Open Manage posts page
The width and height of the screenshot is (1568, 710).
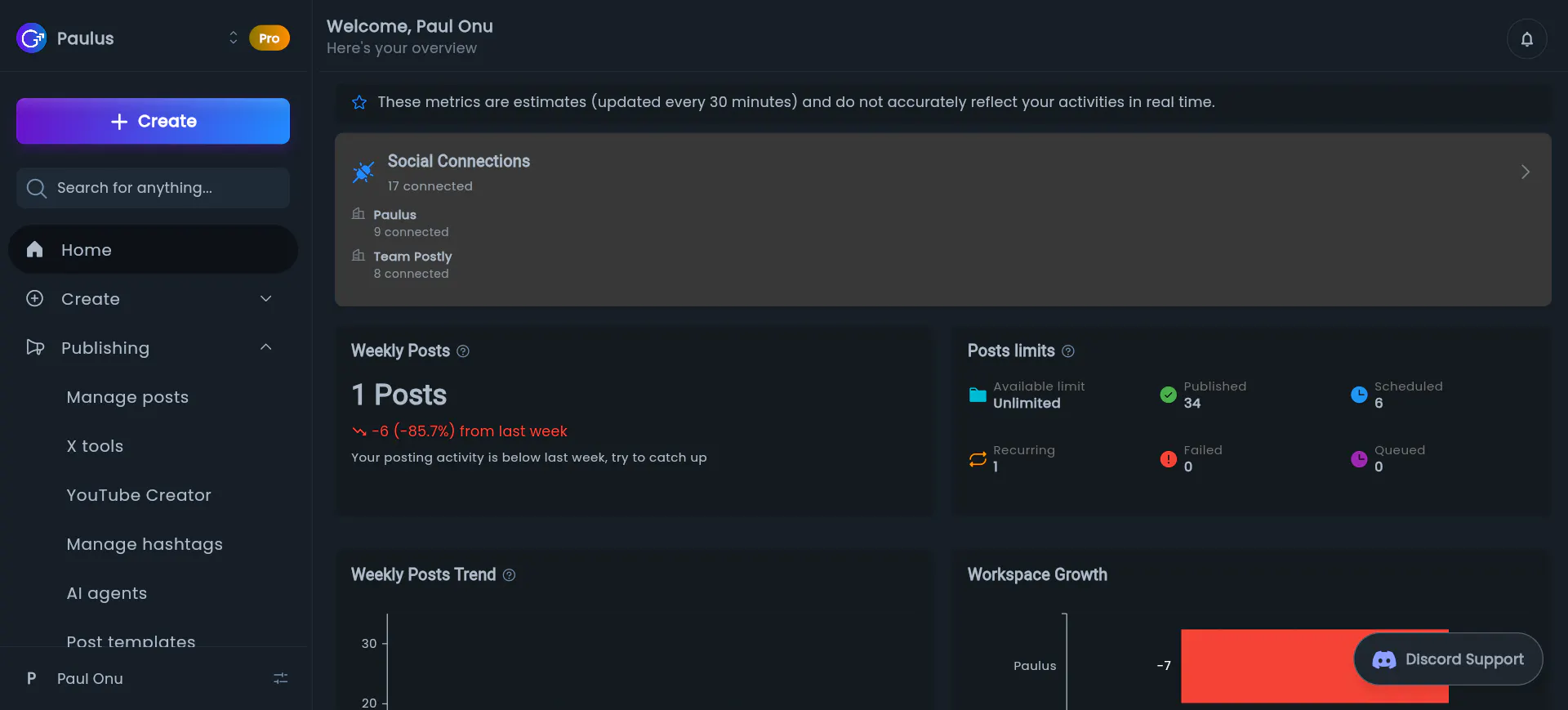[x=127, y=397]
